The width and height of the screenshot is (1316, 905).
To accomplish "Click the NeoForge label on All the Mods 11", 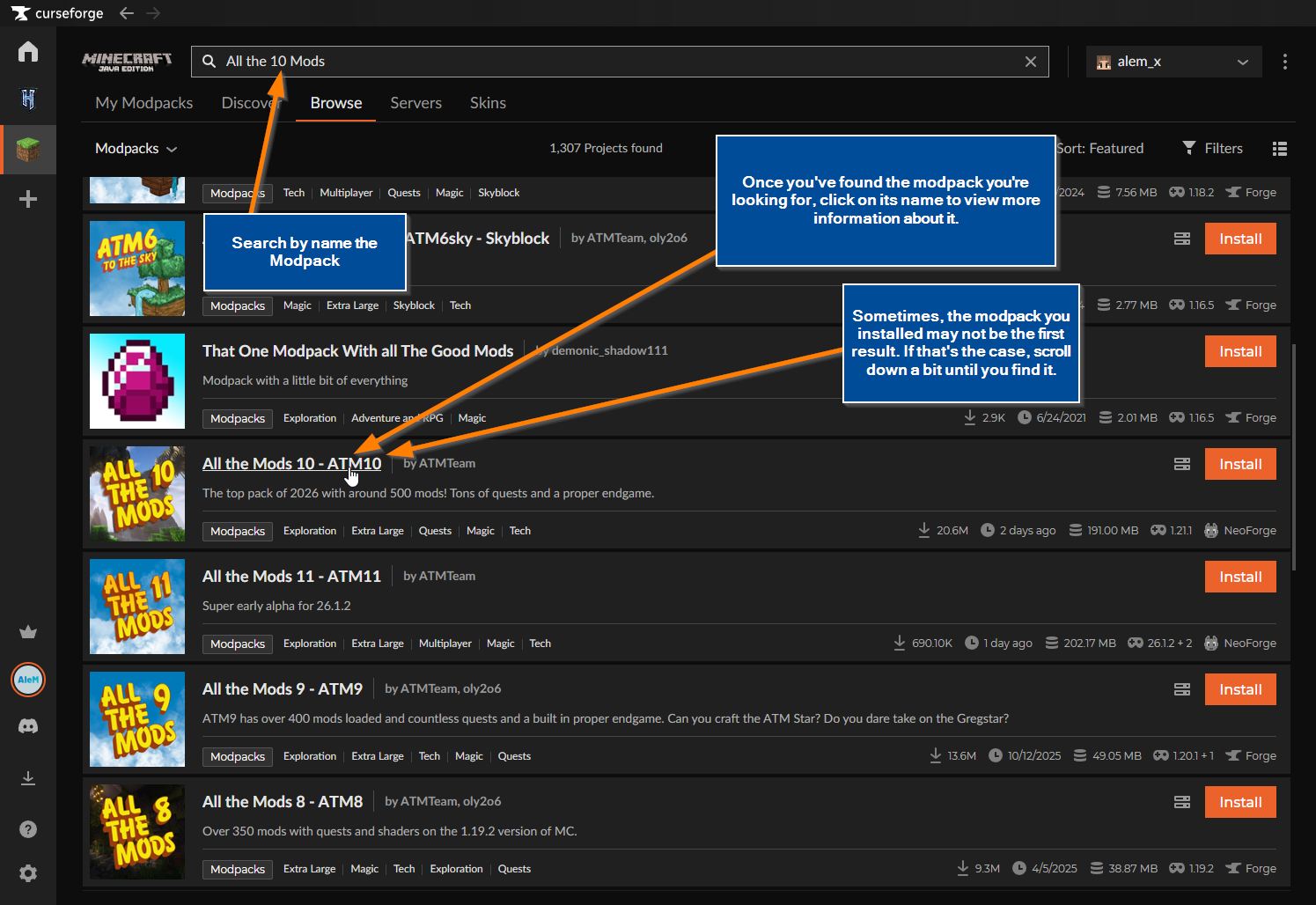I will coord(1239,644).
